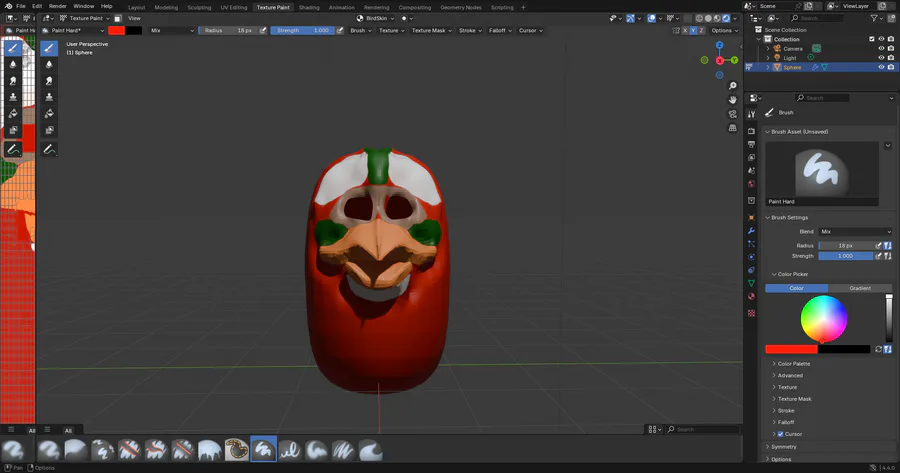This screenshot has width=900, height=473.
Task: Switch perspective/orthographic with grid navigation icon
Action: pos(732,128)
